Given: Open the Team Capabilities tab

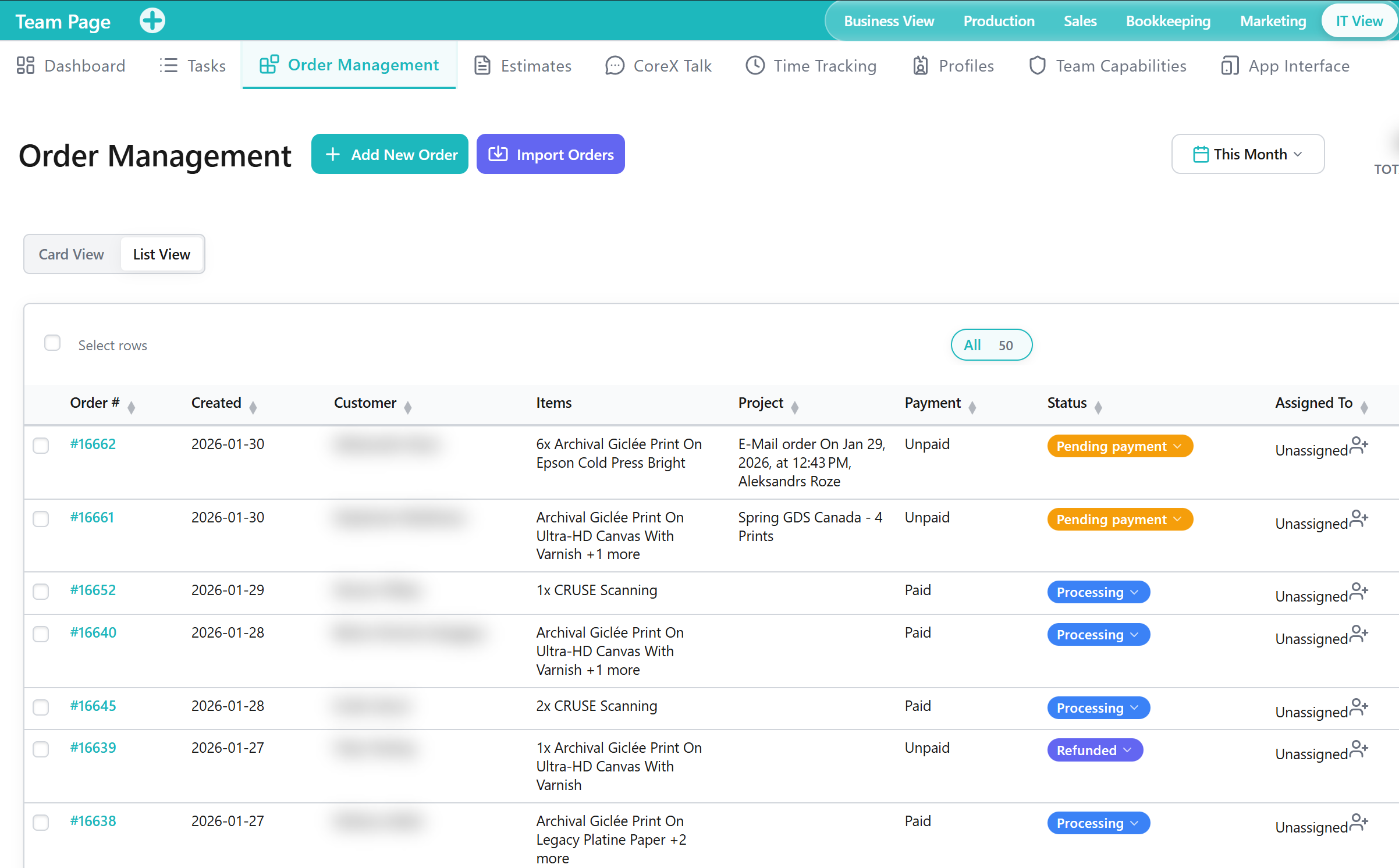Looking at the screenshot, I should point(1107,66).
